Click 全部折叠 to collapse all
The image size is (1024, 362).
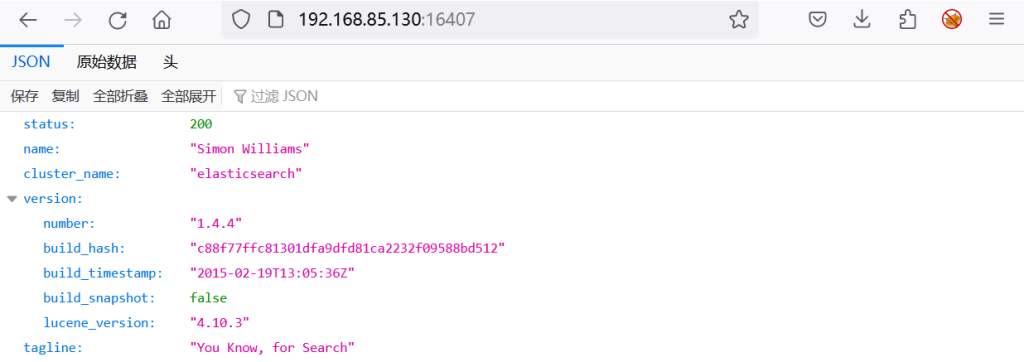[x=120, y=97]
